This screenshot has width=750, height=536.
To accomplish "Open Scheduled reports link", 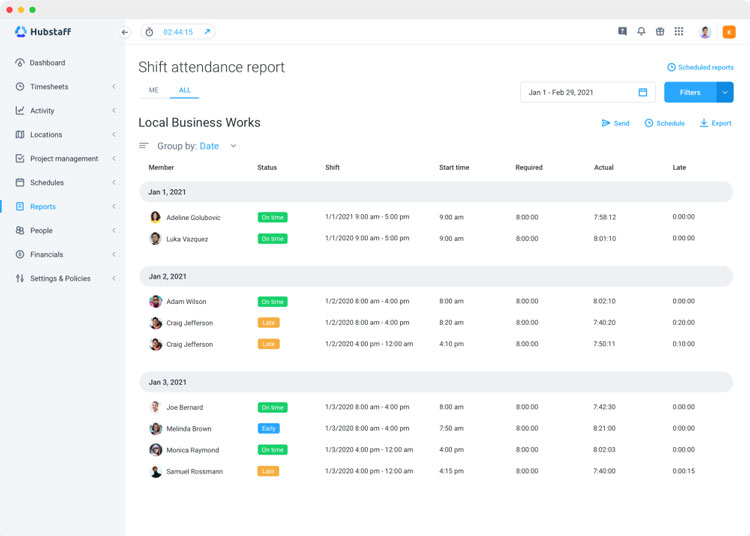I will tap(700, 67).
